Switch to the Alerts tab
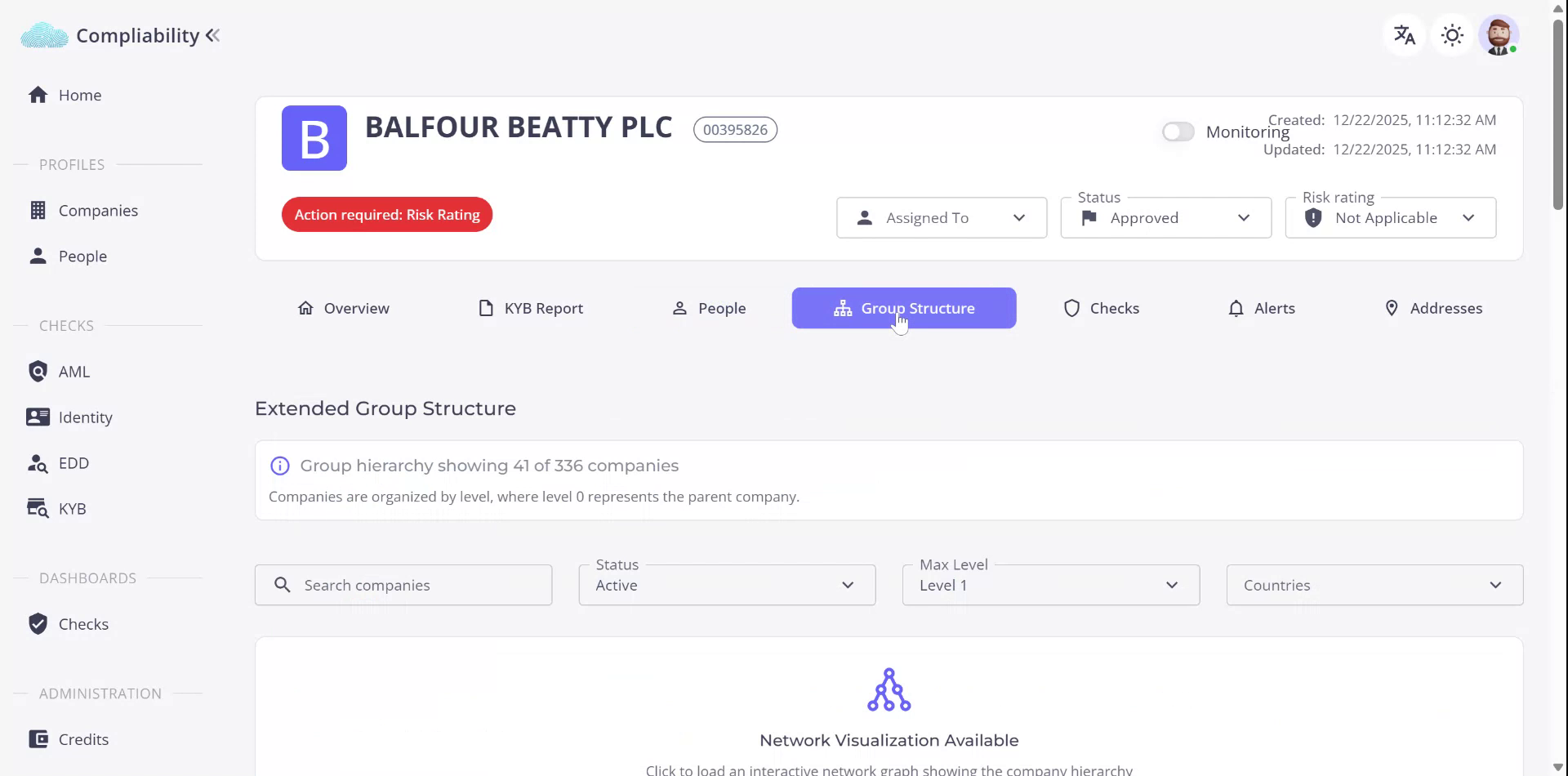Viewport: 1568px width, 776px height. (1262, 308)
